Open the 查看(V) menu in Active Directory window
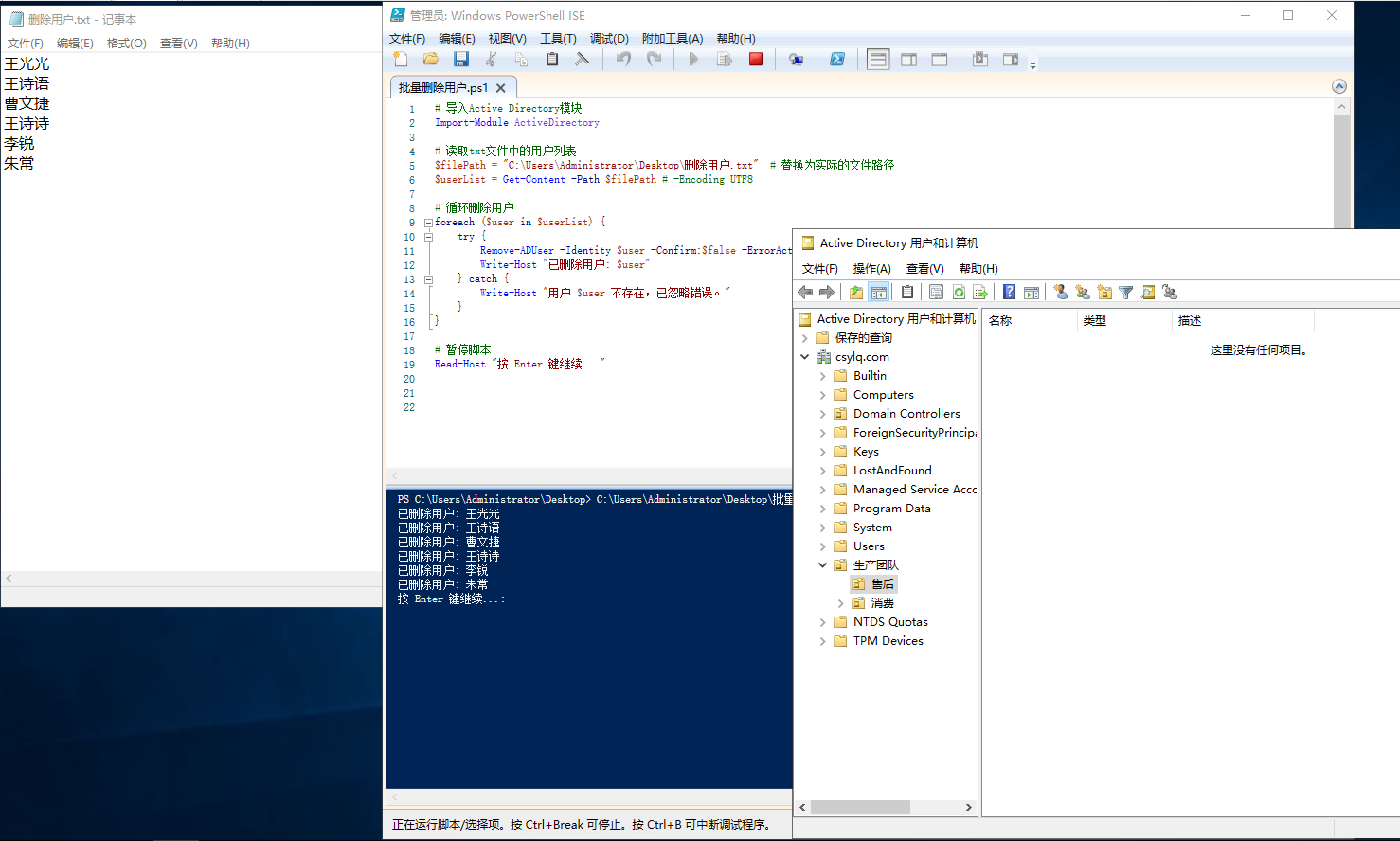Screen dimensions: 1400x841 point(925,269)
